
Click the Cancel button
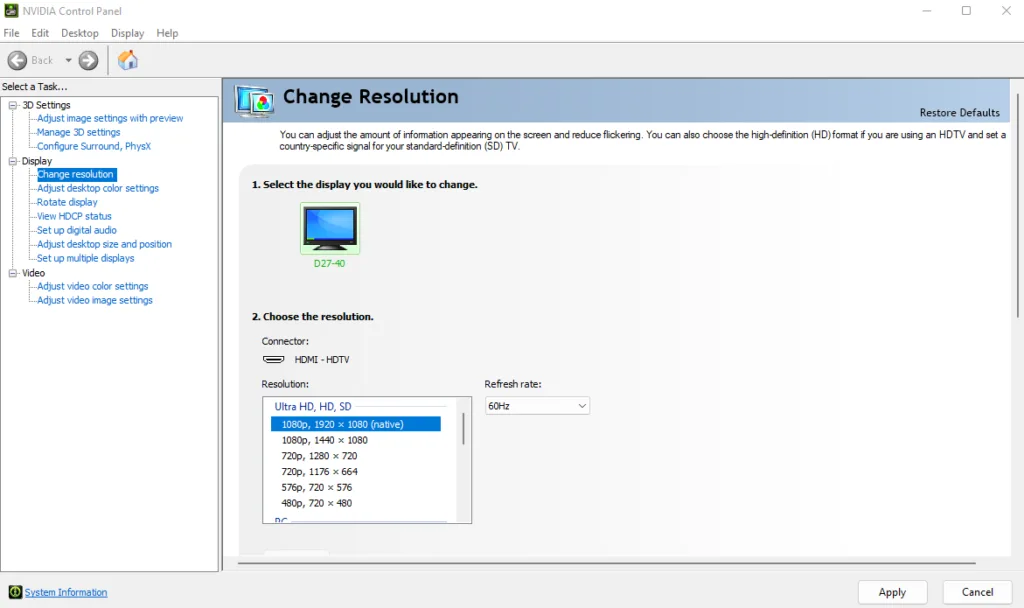click(977, 592)
